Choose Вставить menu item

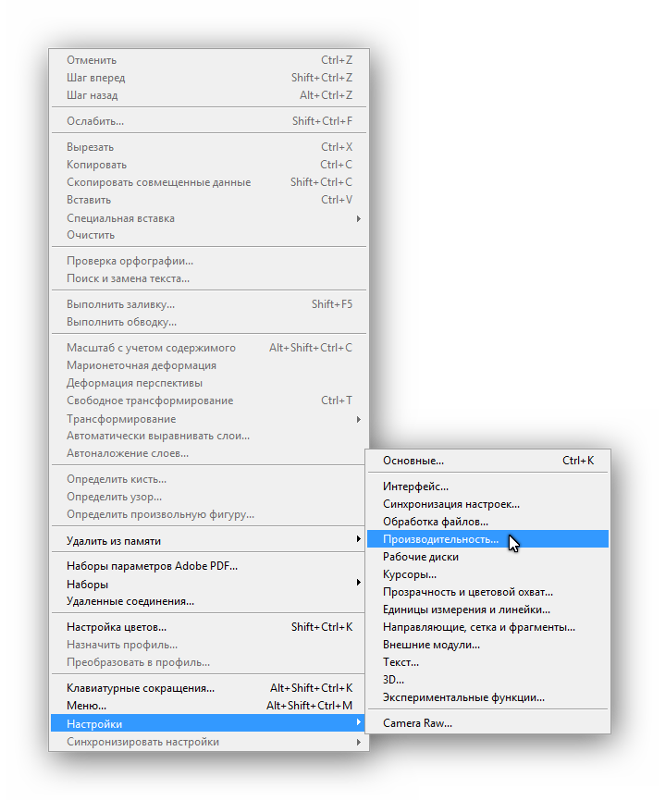coord(208,199)
